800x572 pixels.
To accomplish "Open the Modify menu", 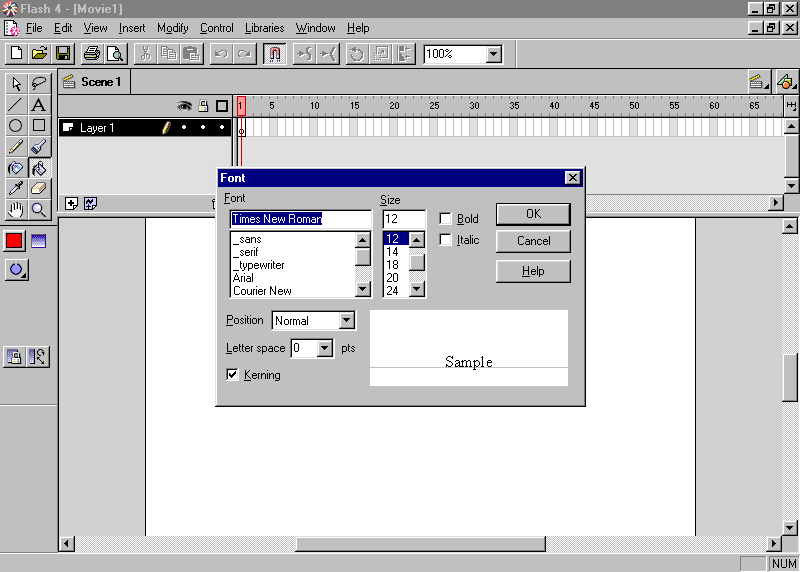I will click(172, 28).
